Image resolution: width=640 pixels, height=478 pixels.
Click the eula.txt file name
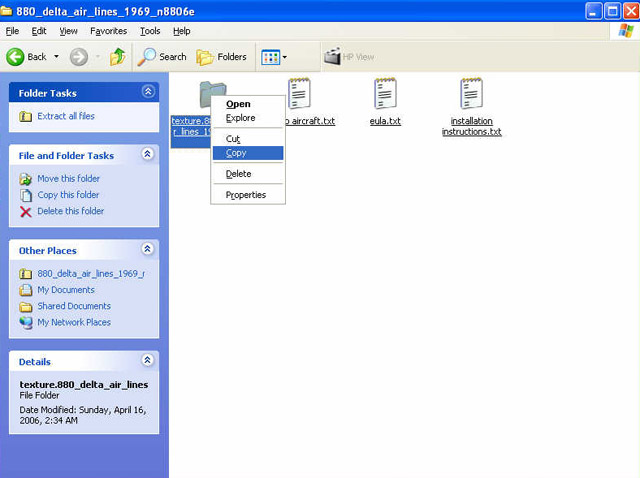tap(385, 121)
